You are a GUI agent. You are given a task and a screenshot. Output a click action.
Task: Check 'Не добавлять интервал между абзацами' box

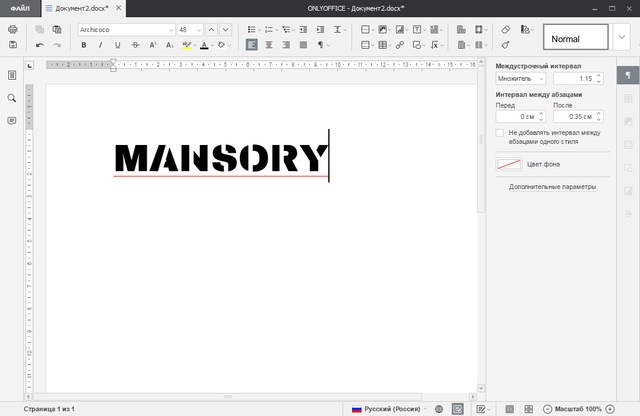500,133
